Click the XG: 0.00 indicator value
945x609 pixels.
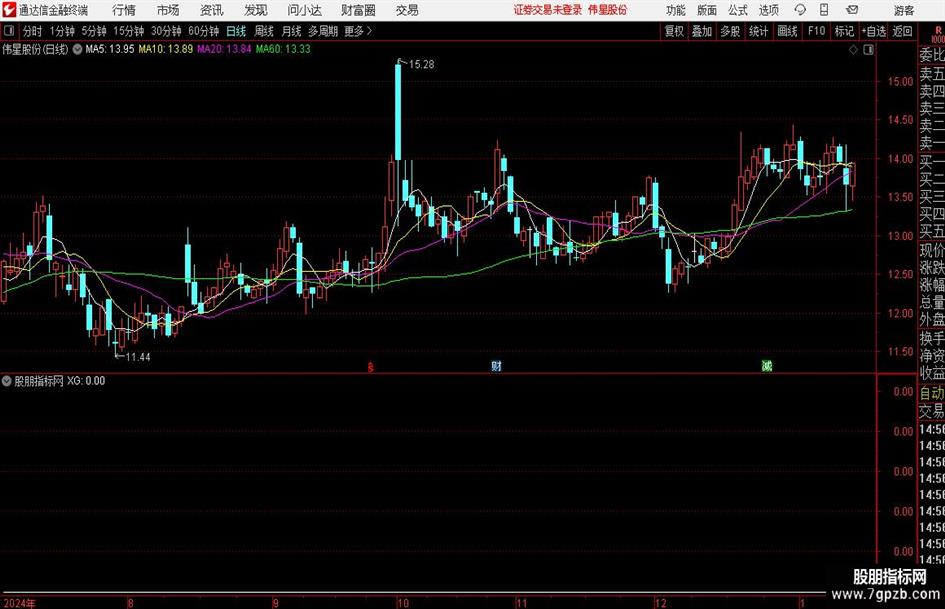86,381
